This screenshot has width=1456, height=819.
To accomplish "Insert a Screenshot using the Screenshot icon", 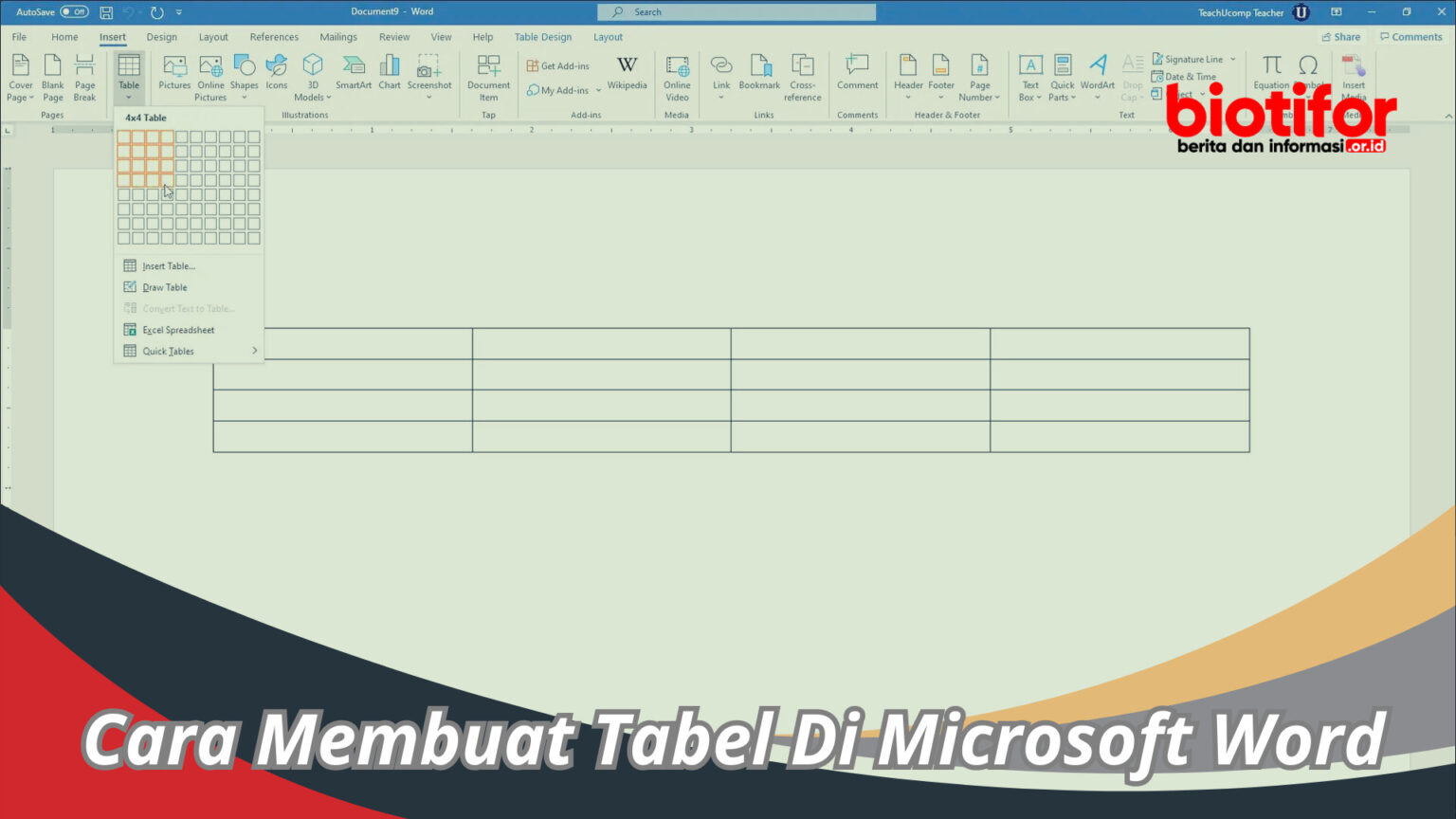I will tap(429, 76).
